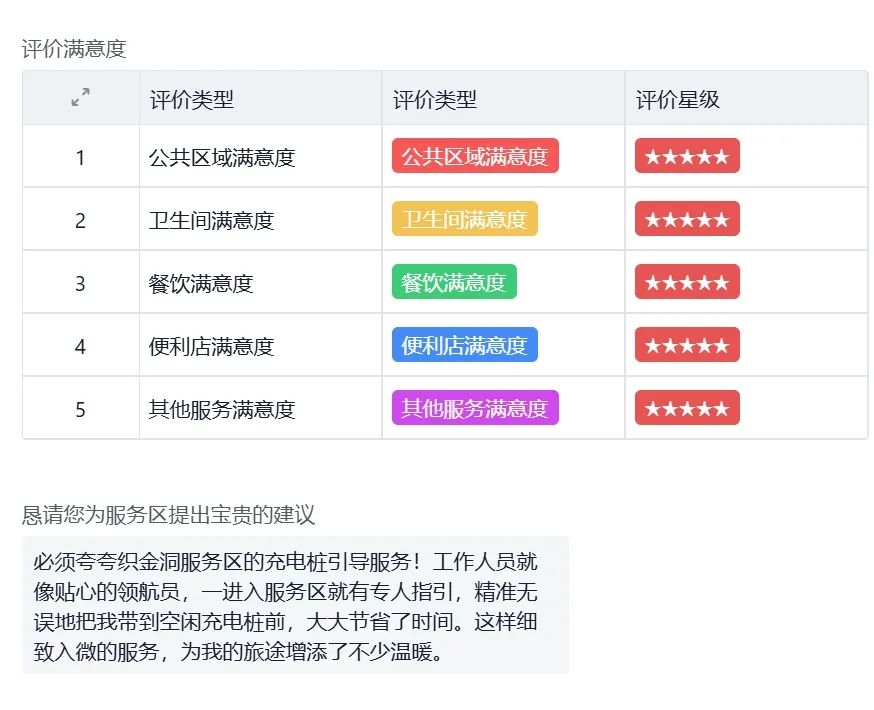Select the star rating for 餐饮满意度 row
874x710 pixels.
(687, 282)
